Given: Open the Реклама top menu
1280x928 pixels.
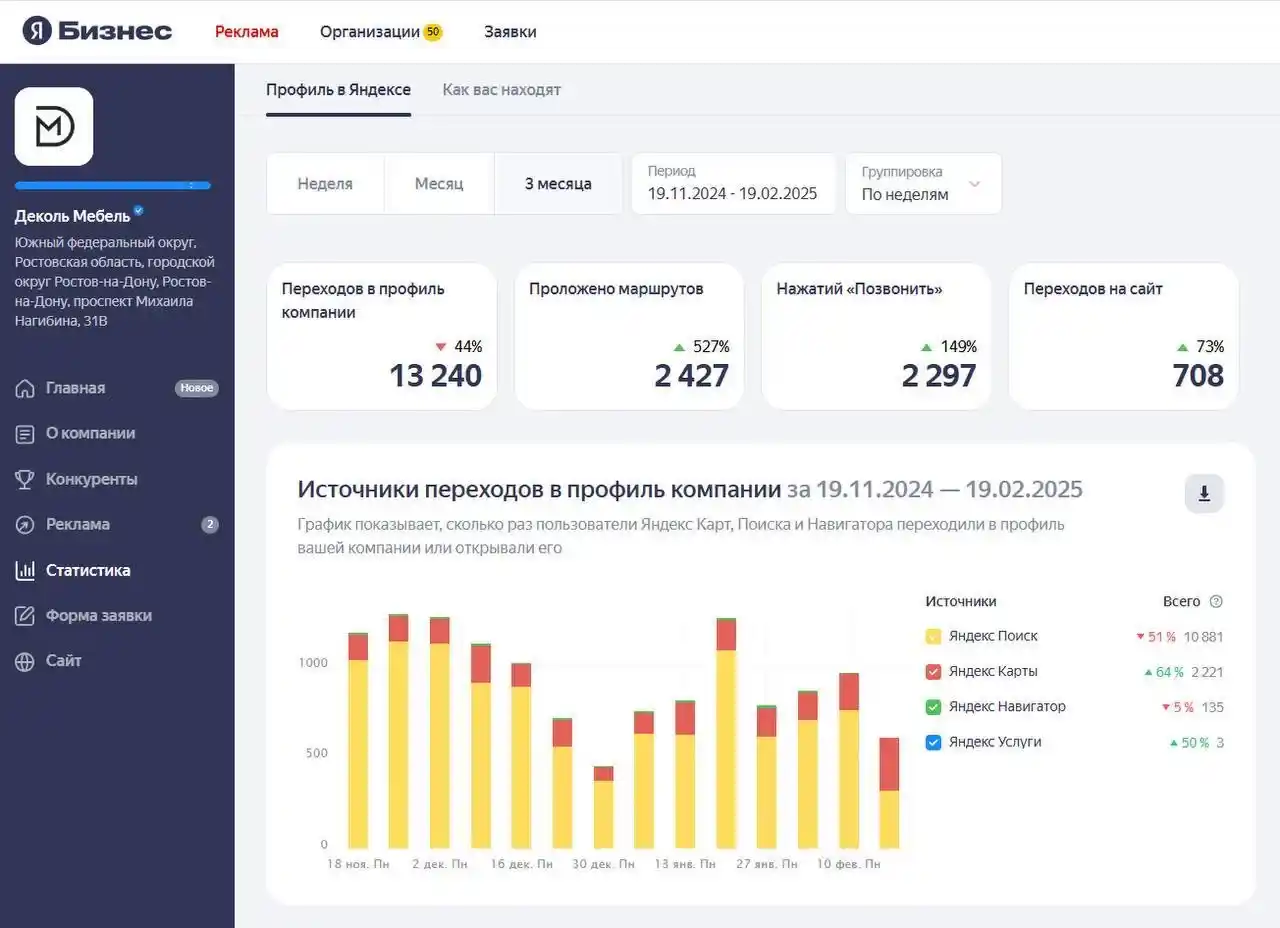Looking at the screenshot, I should [247, 32].
